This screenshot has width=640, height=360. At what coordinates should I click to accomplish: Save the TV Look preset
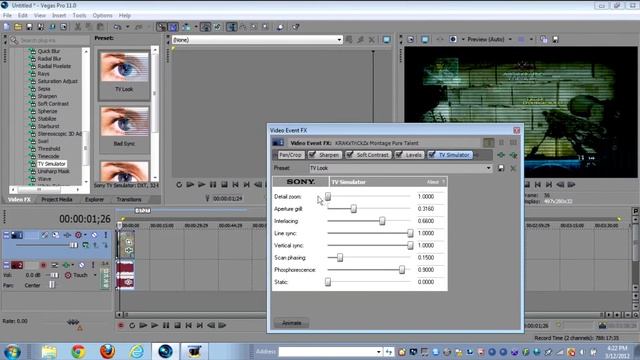(501, 168)
